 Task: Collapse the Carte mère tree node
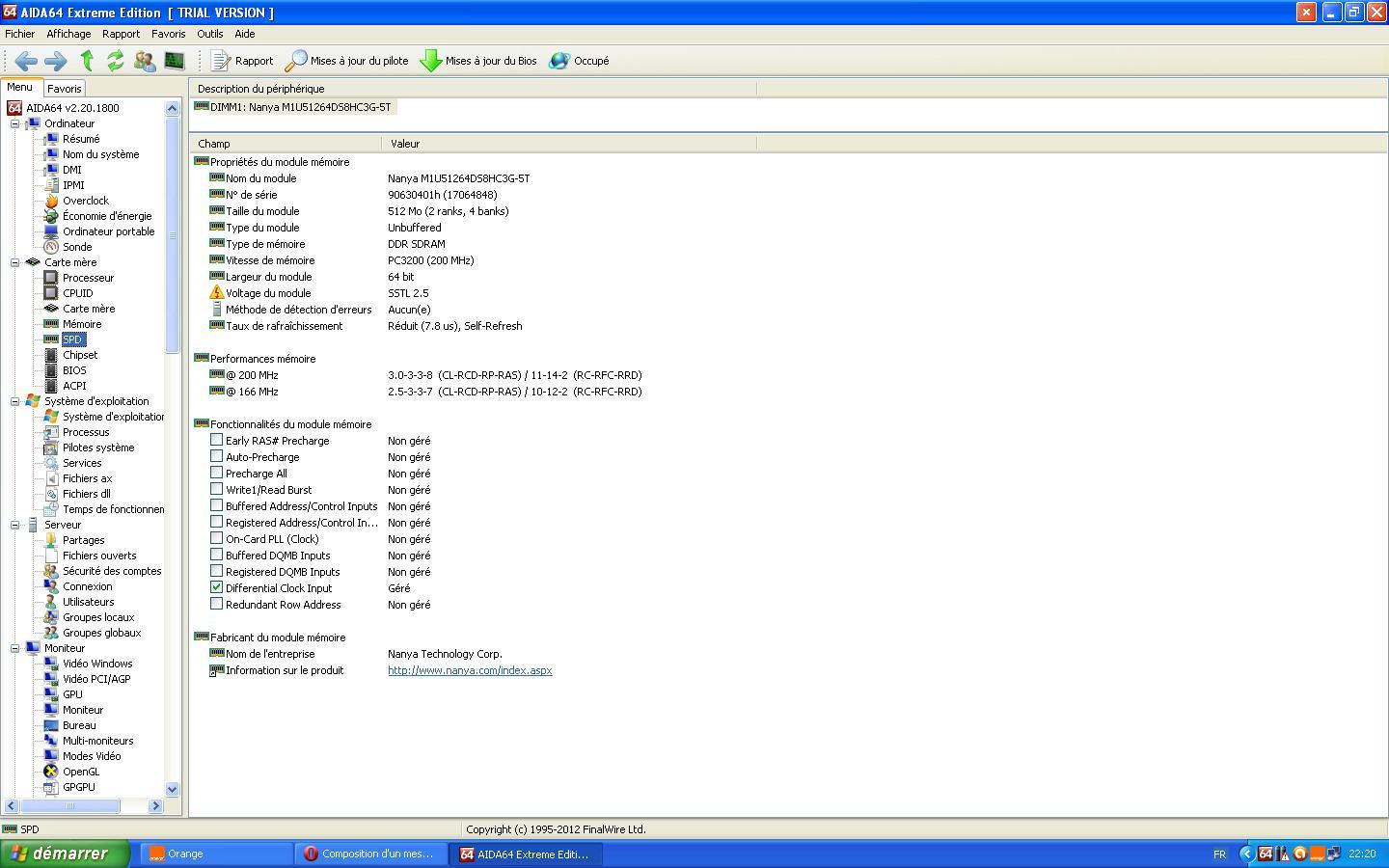tap(15, 262)
